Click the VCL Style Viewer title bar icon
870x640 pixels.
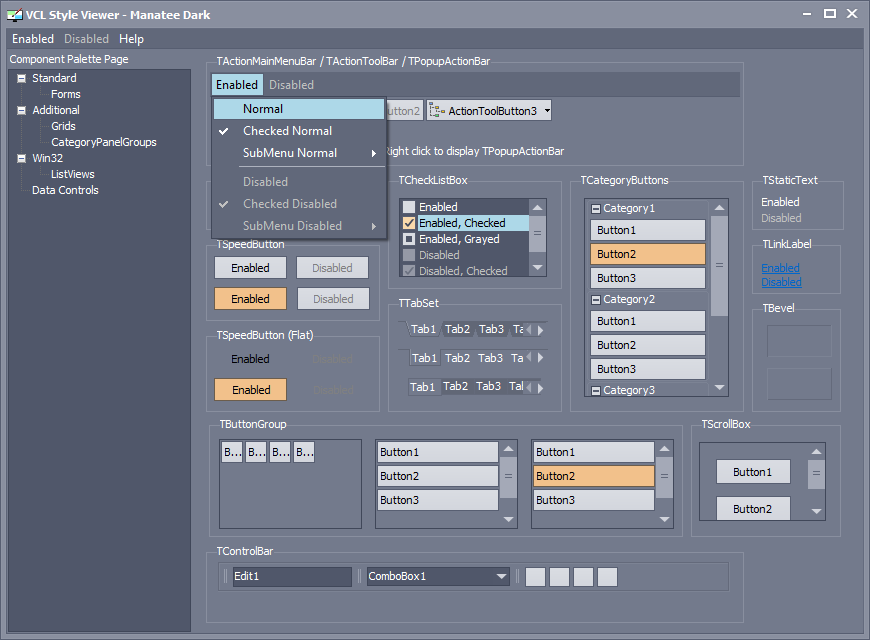point(14,15)
